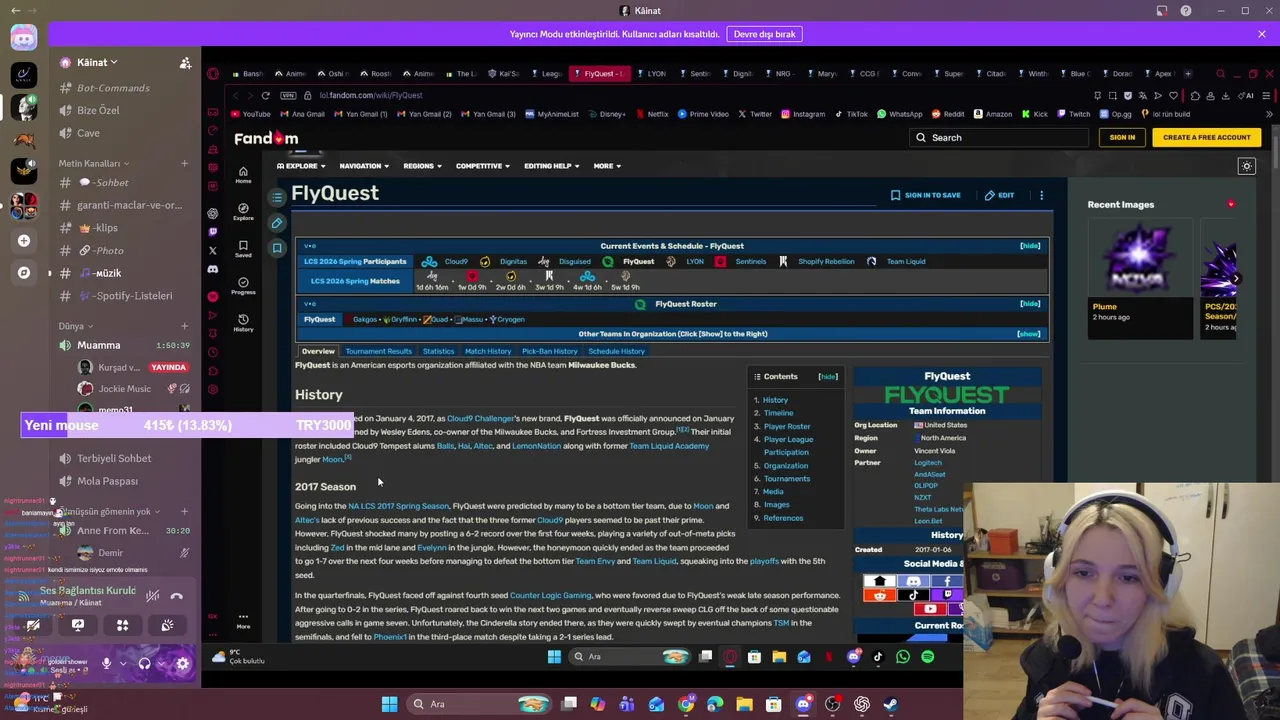The height and width of the screenshot is (720, 1280).
Task: Toggle the camera in the voice panel
Action: coord(33,625)
